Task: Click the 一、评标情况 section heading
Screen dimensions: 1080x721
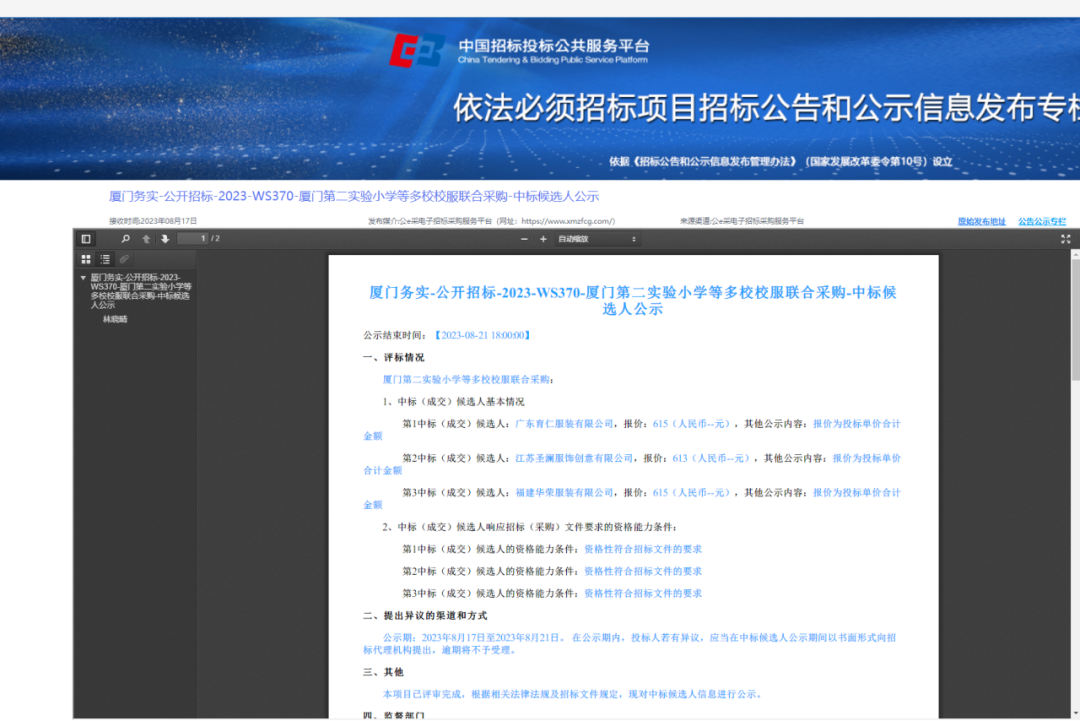Action: pos(394,357)
